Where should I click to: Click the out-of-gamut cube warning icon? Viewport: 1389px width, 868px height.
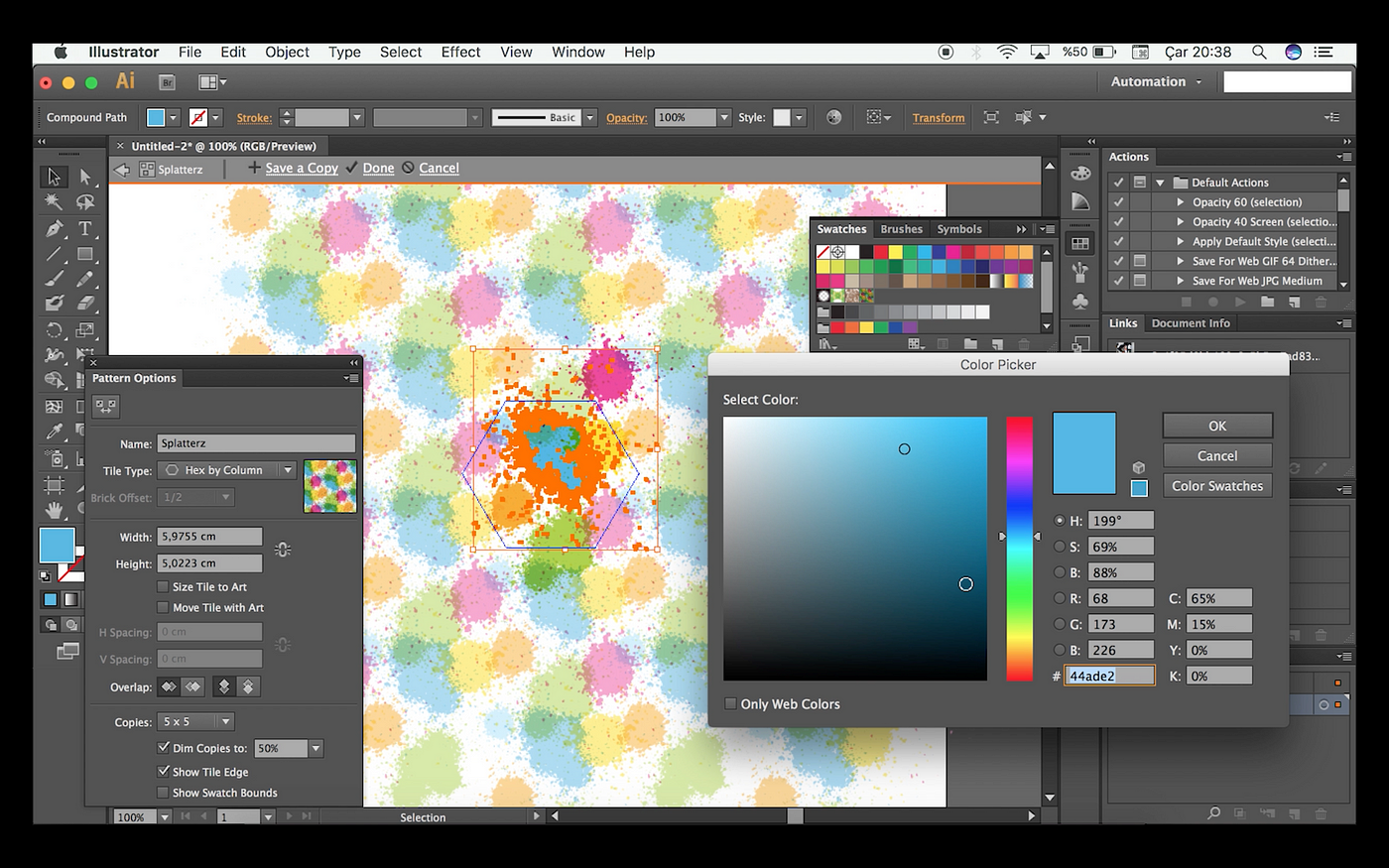[1139, 467]
